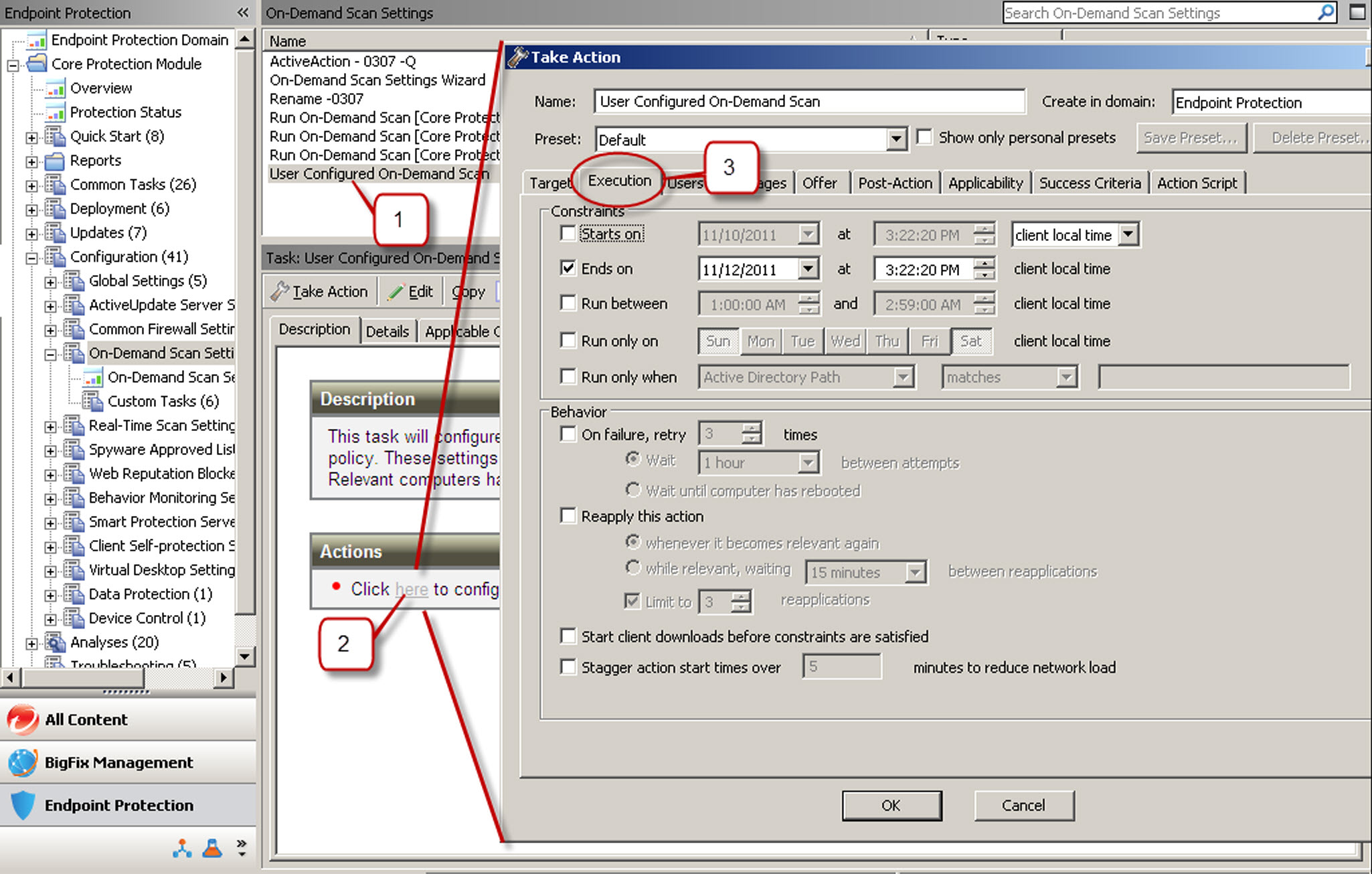The width and height of the screenshot is (1372, 874).
Task: Click the search magnifier icon
Action: 1325,12
